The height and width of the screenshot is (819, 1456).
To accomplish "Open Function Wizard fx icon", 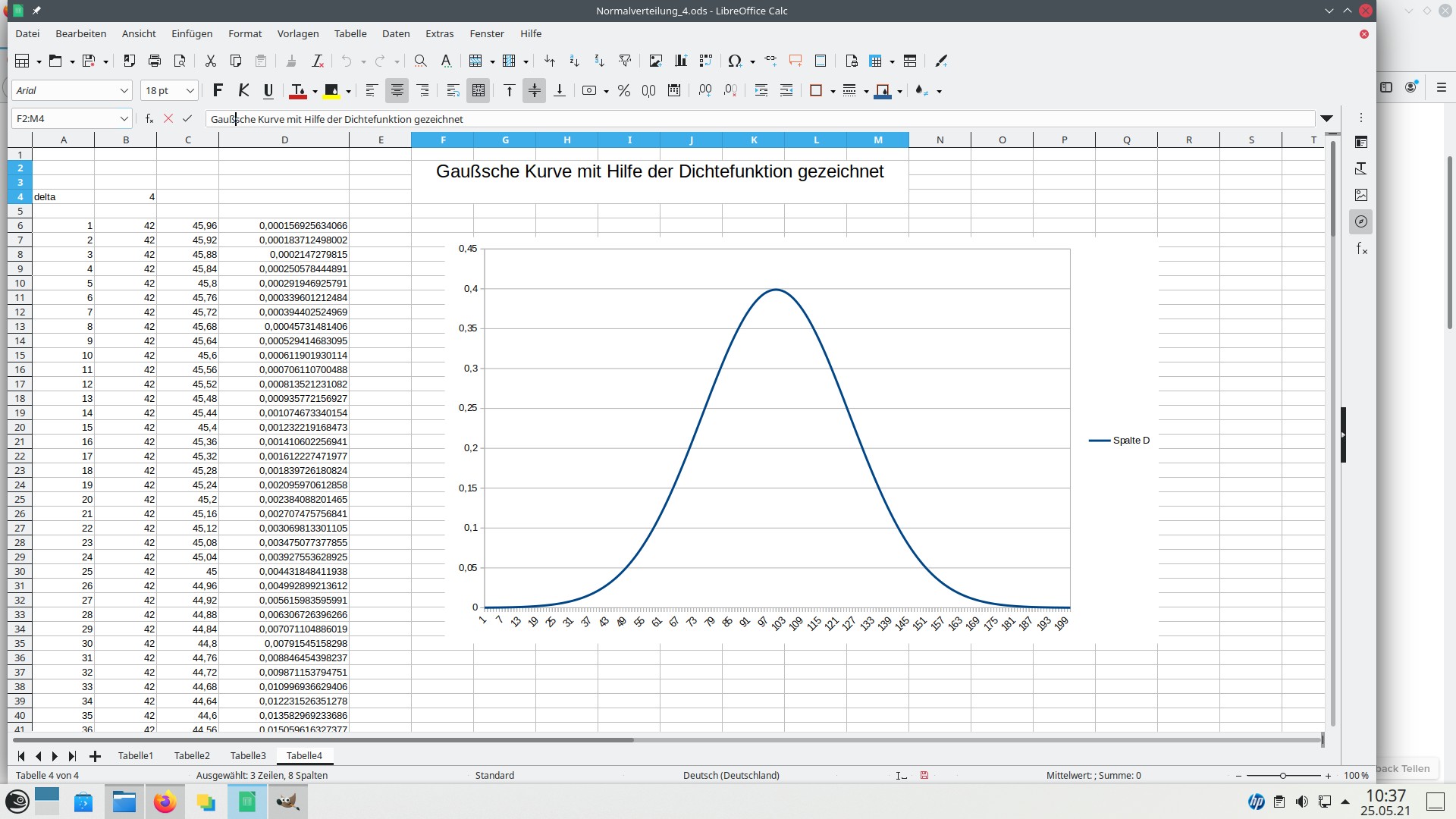I will (149, 118).
